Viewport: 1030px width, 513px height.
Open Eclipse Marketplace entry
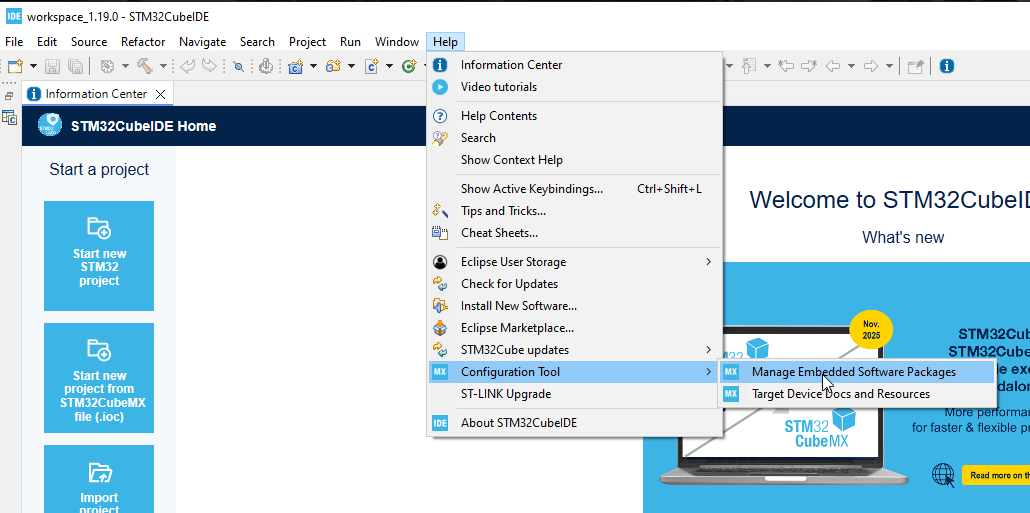point(575,328)
